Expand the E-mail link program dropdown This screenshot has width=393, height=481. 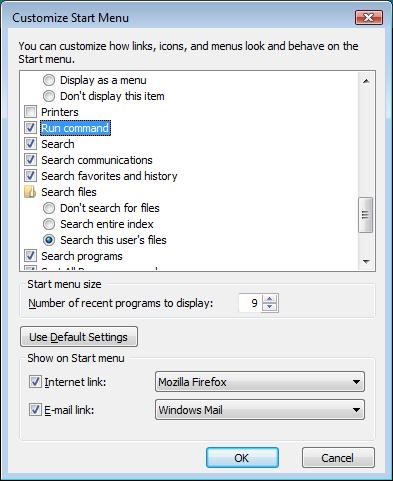point(260,410)
